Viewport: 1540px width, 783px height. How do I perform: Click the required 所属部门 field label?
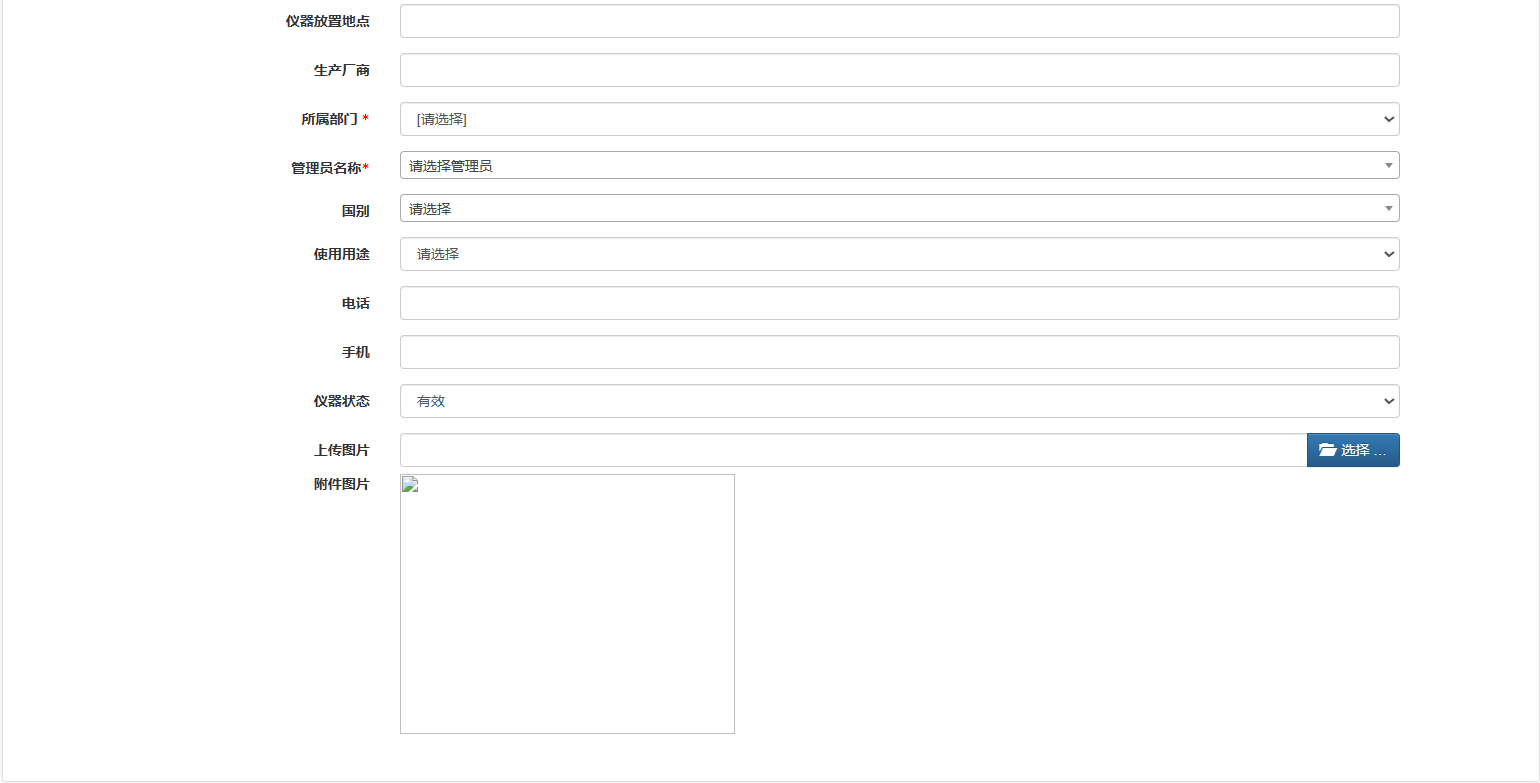point(334,118)
